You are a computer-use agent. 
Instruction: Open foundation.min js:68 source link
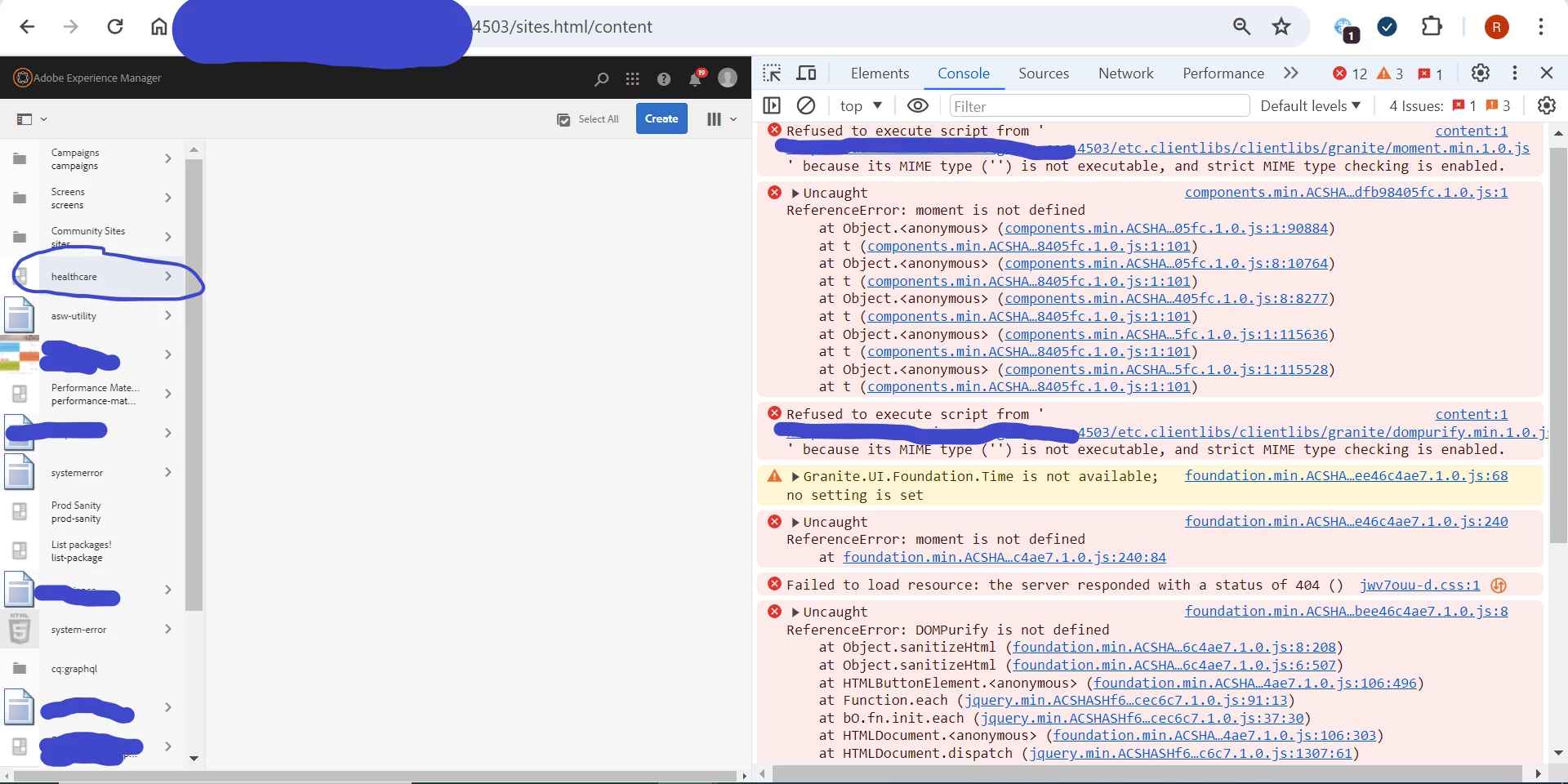pyautogui.click(x=1346, y=476)
